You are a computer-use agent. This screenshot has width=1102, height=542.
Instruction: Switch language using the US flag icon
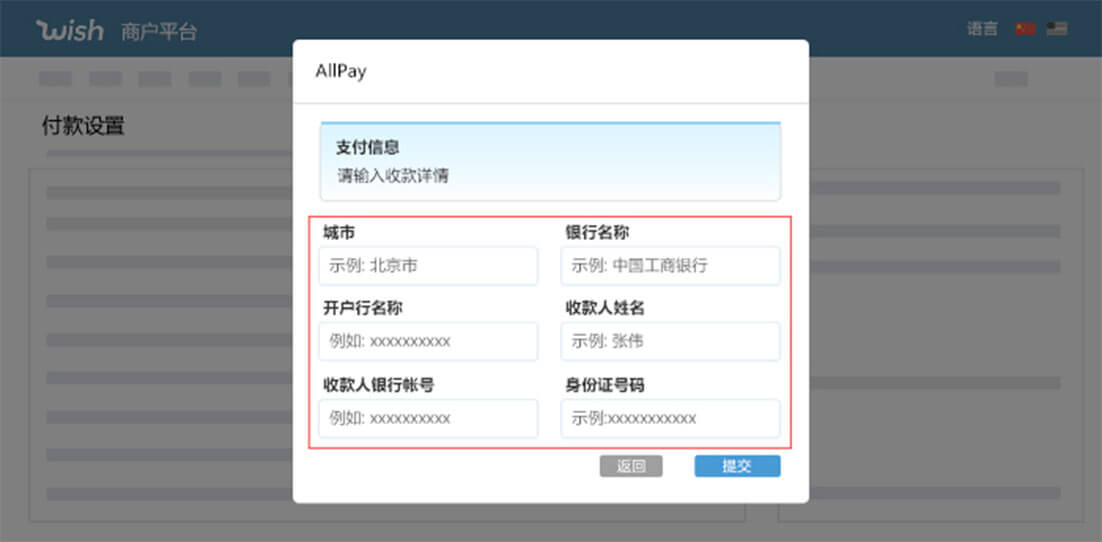point(1056,29)
